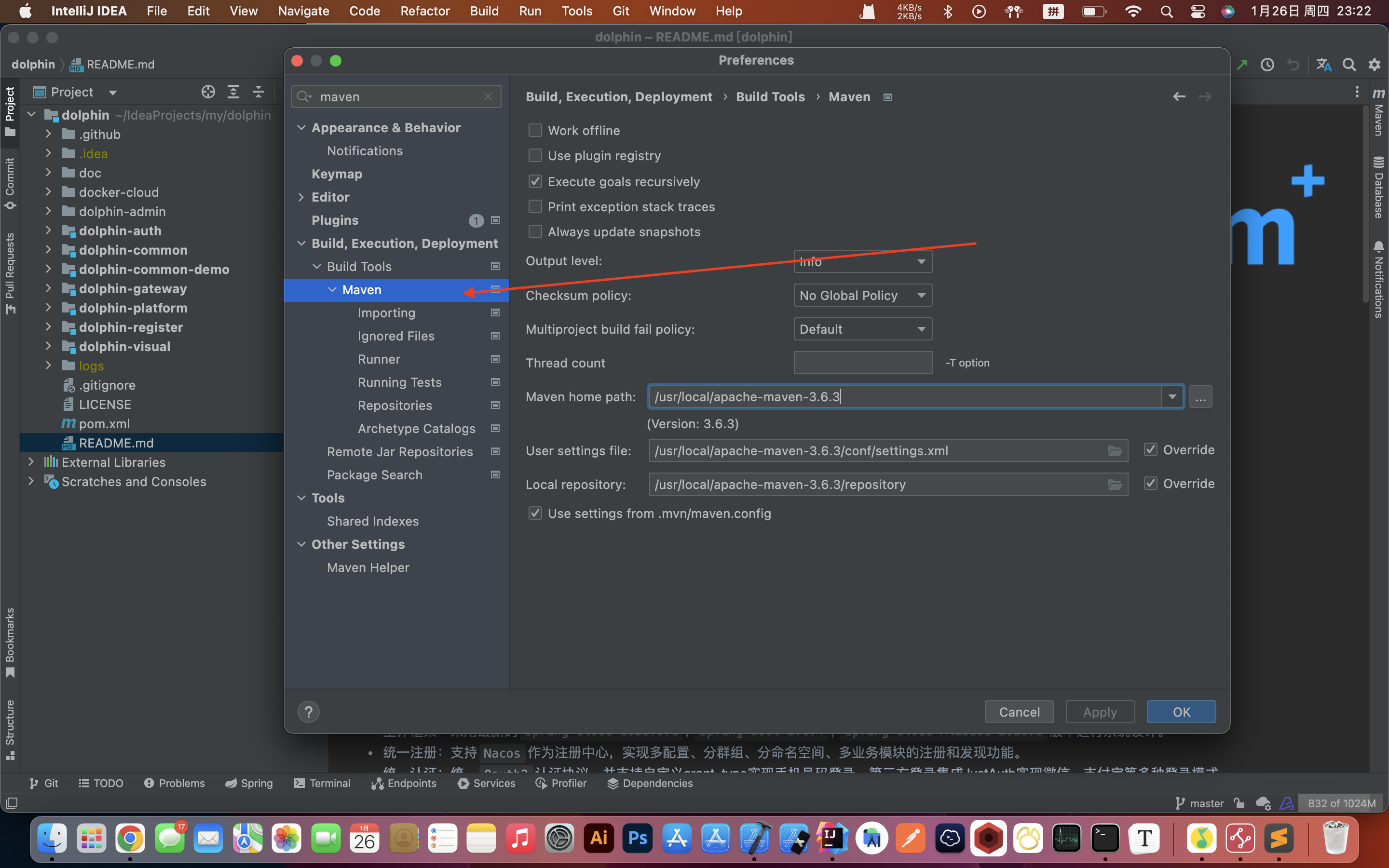Select Importing under Maven settings

(x=386, y=313)
